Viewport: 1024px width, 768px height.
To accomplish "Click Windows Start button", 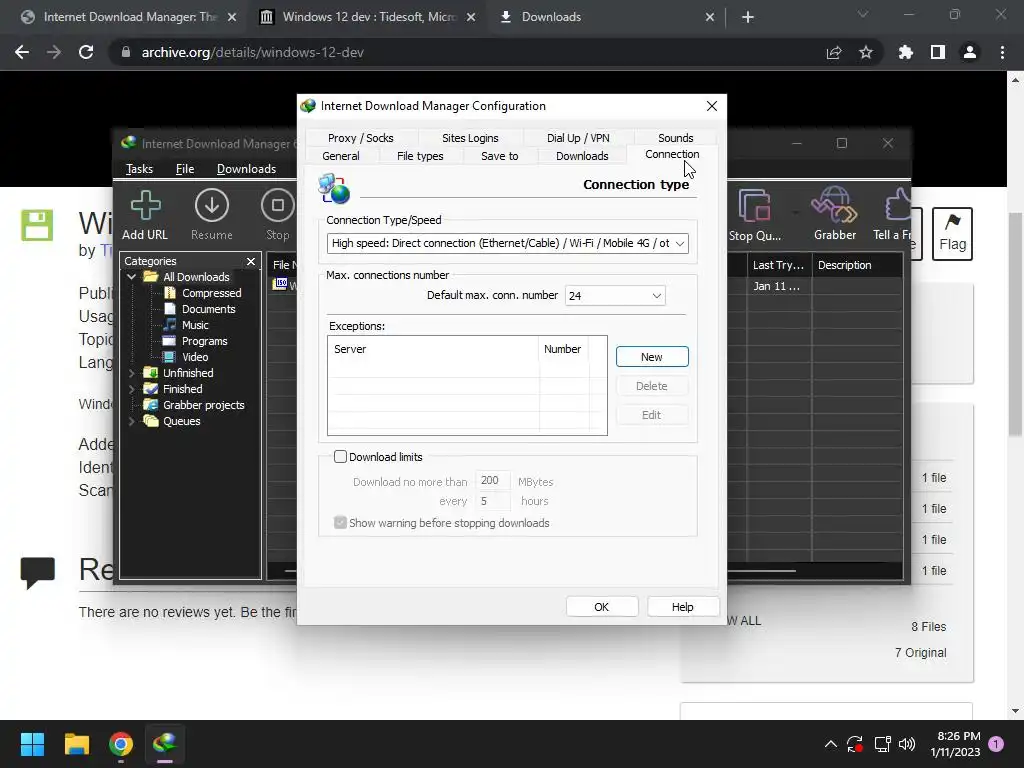I will pos(32,744).
